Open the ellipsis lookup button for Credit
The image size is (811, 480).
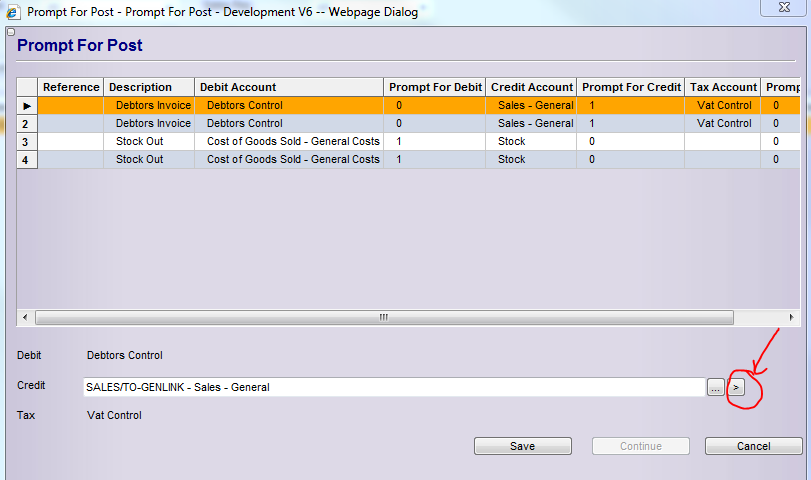(715, 387)
